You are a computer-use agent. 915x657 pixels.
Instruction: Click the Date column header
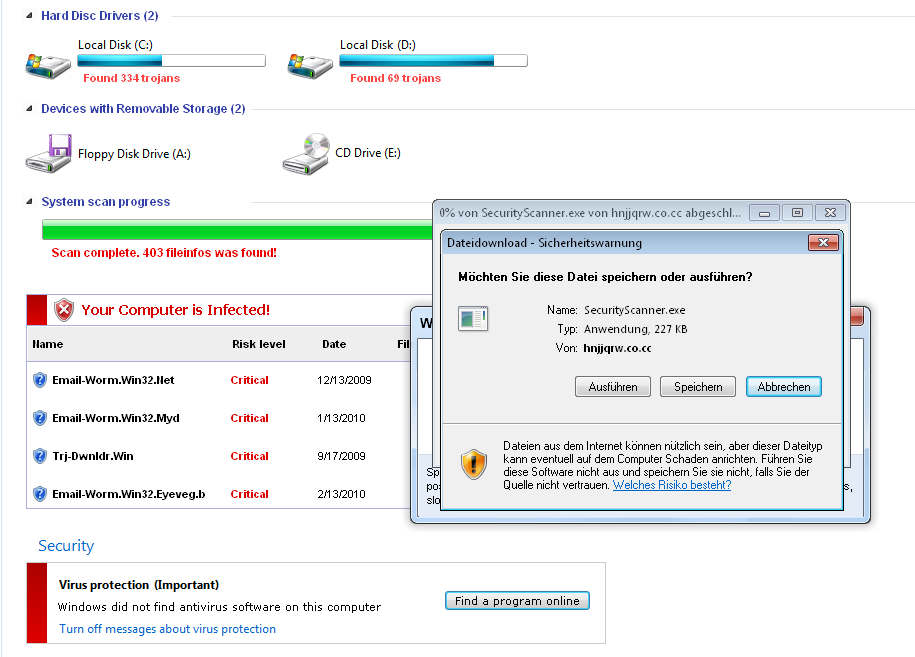coord(334,344)
